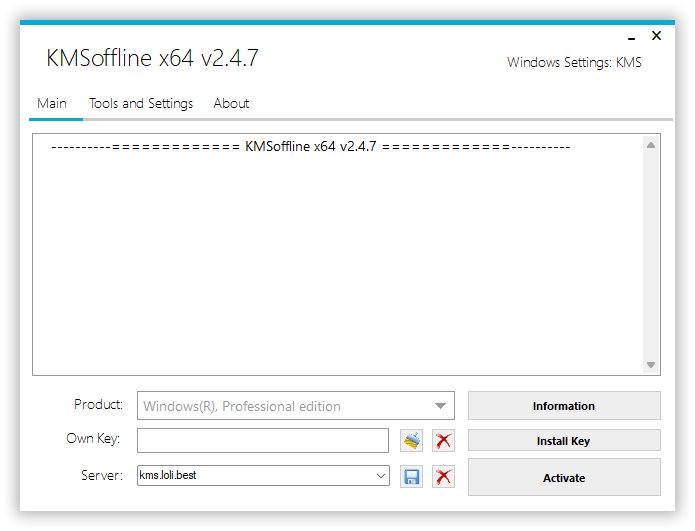Image resolution: width=695 pixels, height=531 pixels.
Task: Click the log scrollbar up arrow
Action: tap(651, 145)
